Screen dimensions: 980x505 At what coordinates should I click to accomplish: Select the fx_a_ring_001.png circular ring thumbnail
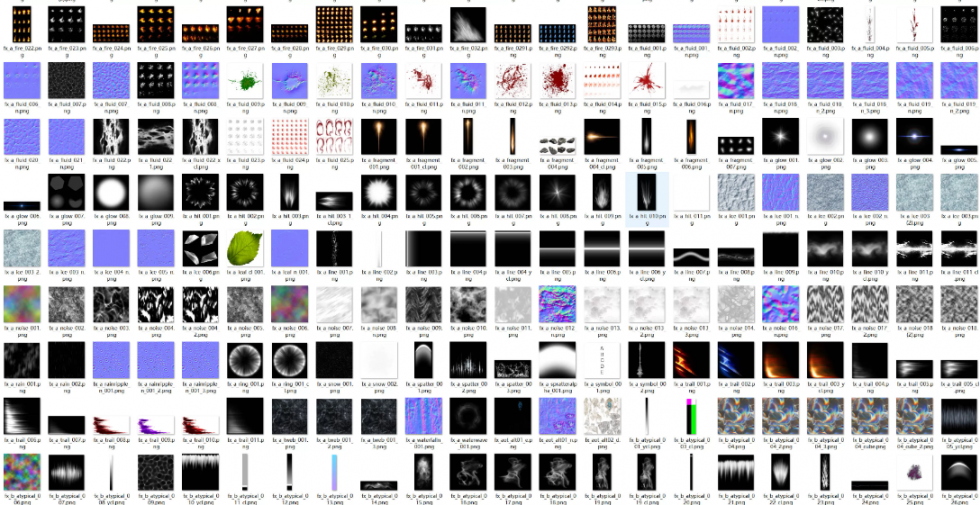pyautogui.click(x=245, y=360)
